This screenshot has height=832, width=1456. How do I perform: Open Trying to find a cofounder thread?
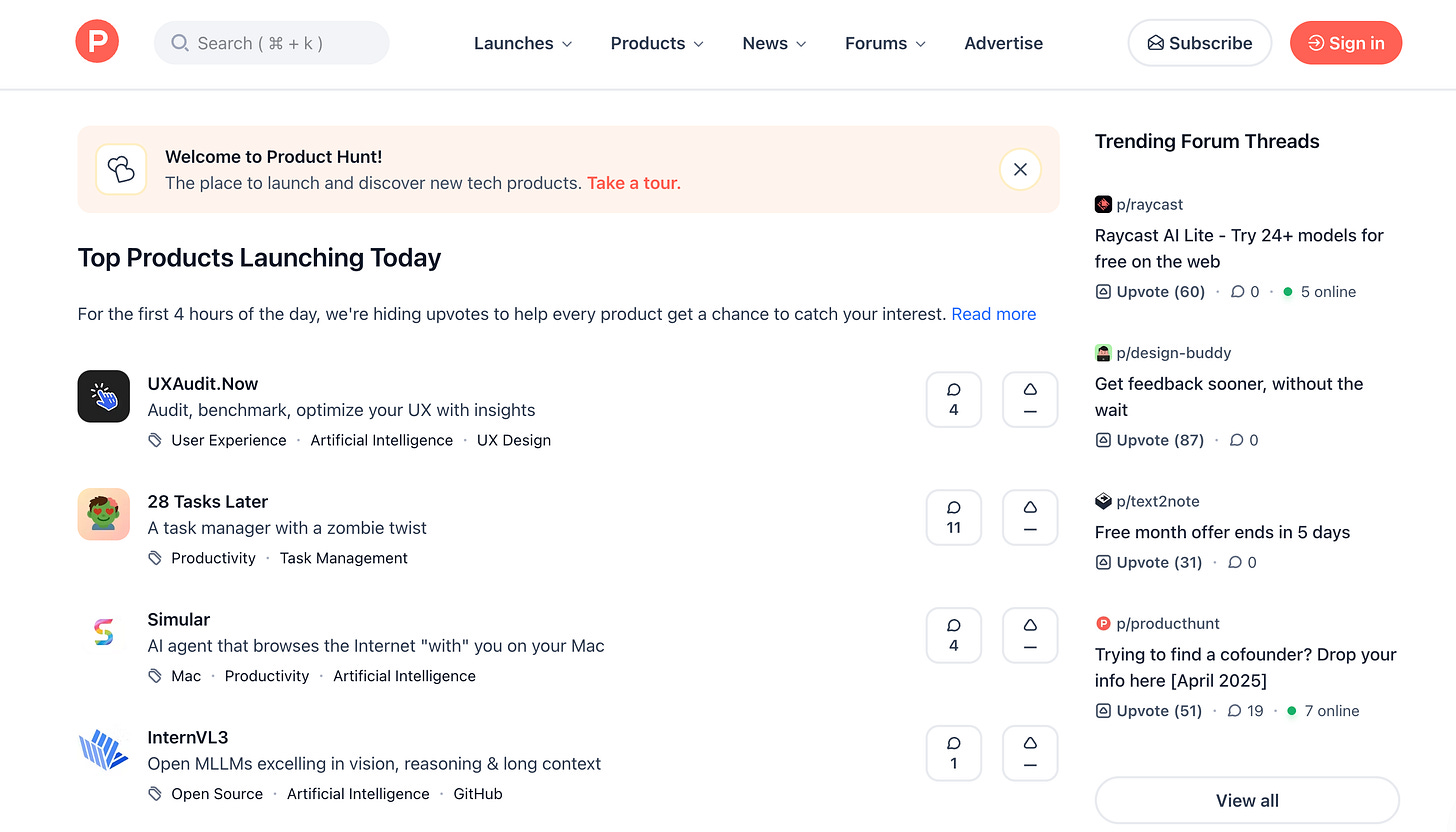[x=1245, y=668]
